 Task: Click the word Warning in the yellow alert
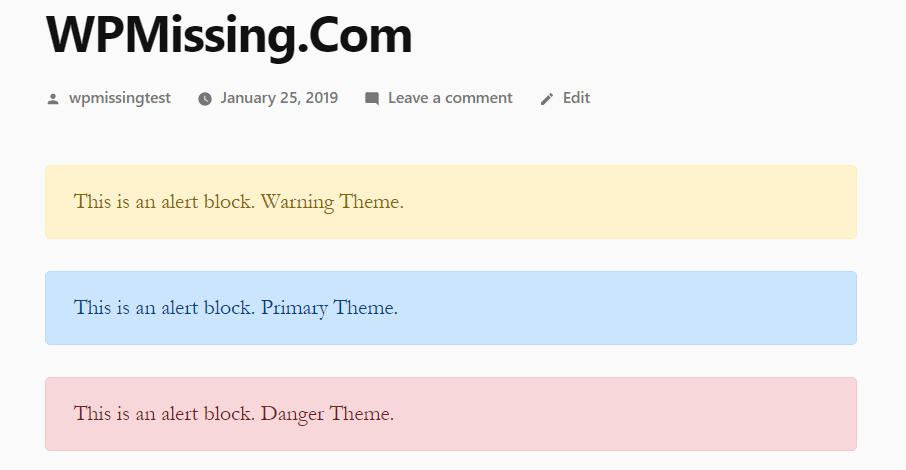(x=297, y=202)
